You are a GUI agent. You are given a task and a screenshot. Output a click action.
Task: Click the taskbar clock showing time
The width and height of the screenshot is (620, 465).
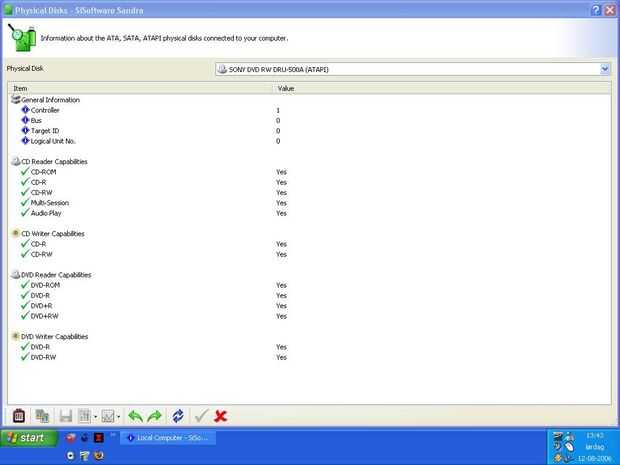[594, 436]
